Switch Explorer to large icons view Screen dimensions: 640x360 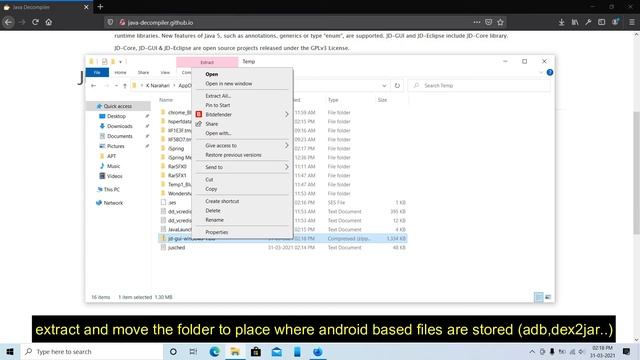[x=548, y=297]
